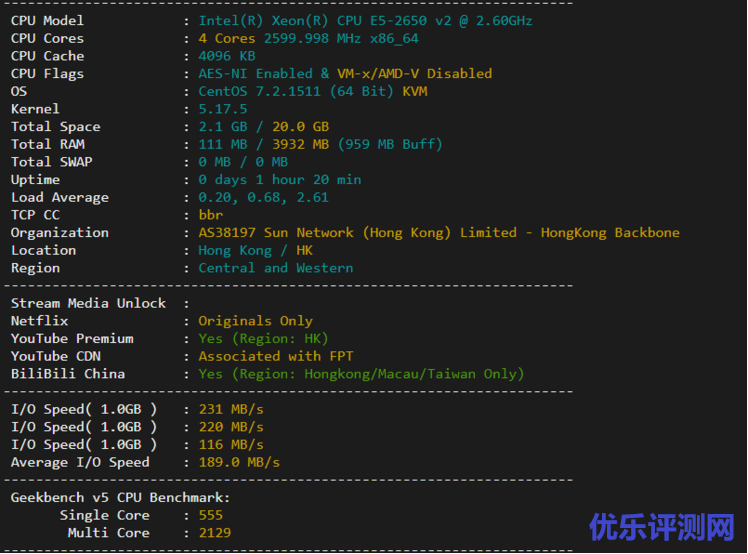The image size is (748, 554).
Task: Click the Netflix result "Originals Only"
Action: pos(255,321)
